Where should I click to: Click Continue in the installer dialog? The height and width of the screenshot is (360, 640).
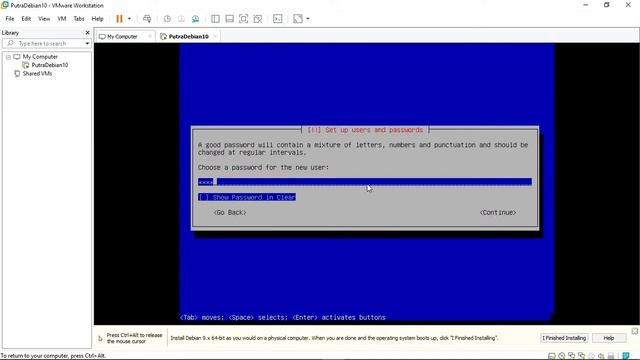[x=498, y=212]
